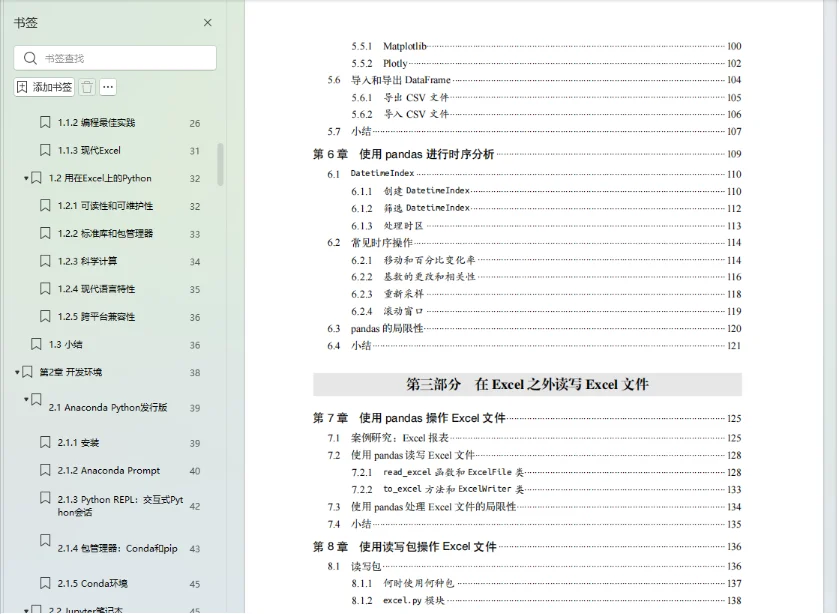Click bookmark icon of 2.1.4 包管理器

pos(45,540)
